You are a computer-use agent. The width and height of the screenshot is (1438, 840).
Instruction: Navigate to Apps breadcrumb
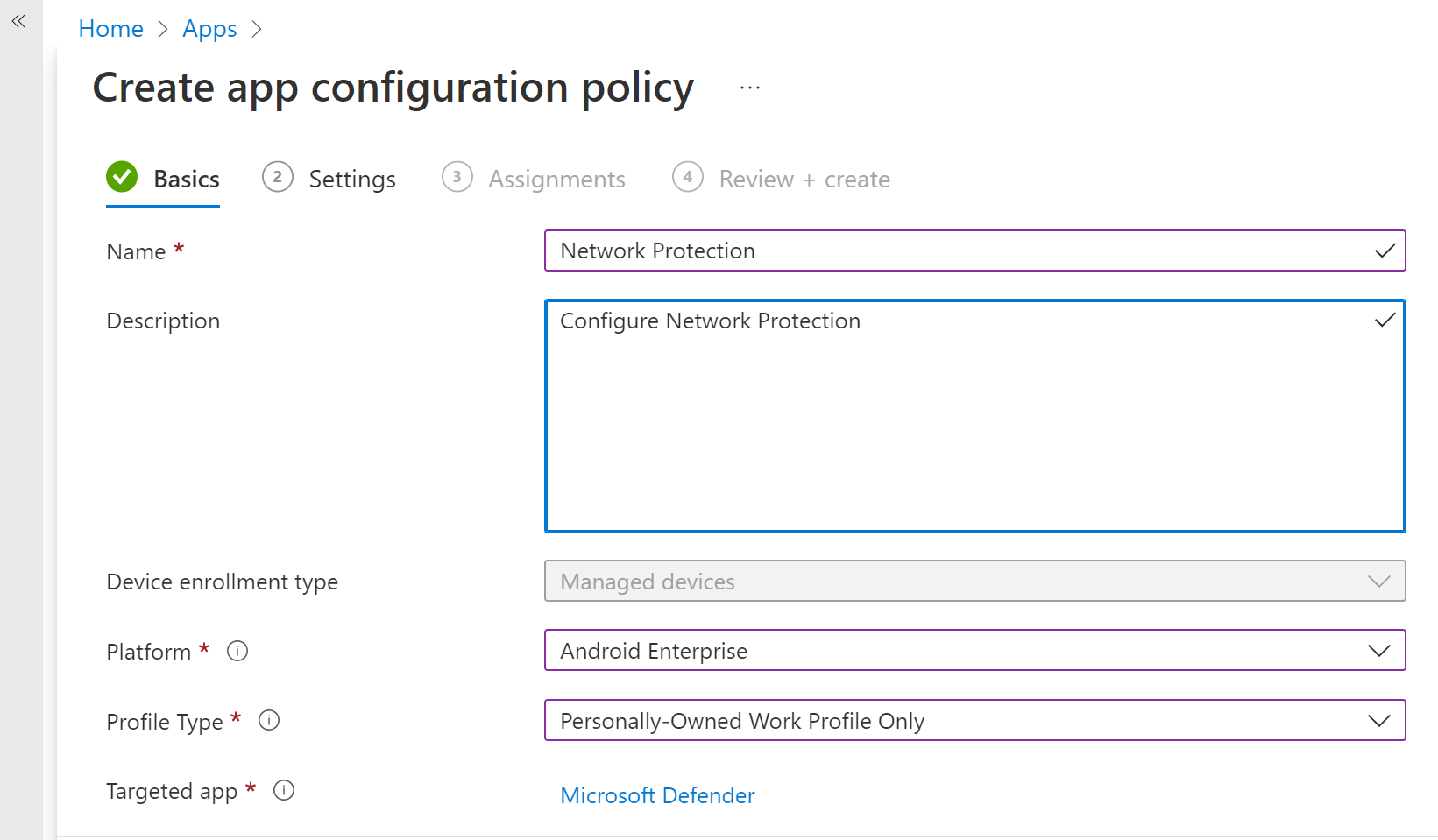pos(209,29)
